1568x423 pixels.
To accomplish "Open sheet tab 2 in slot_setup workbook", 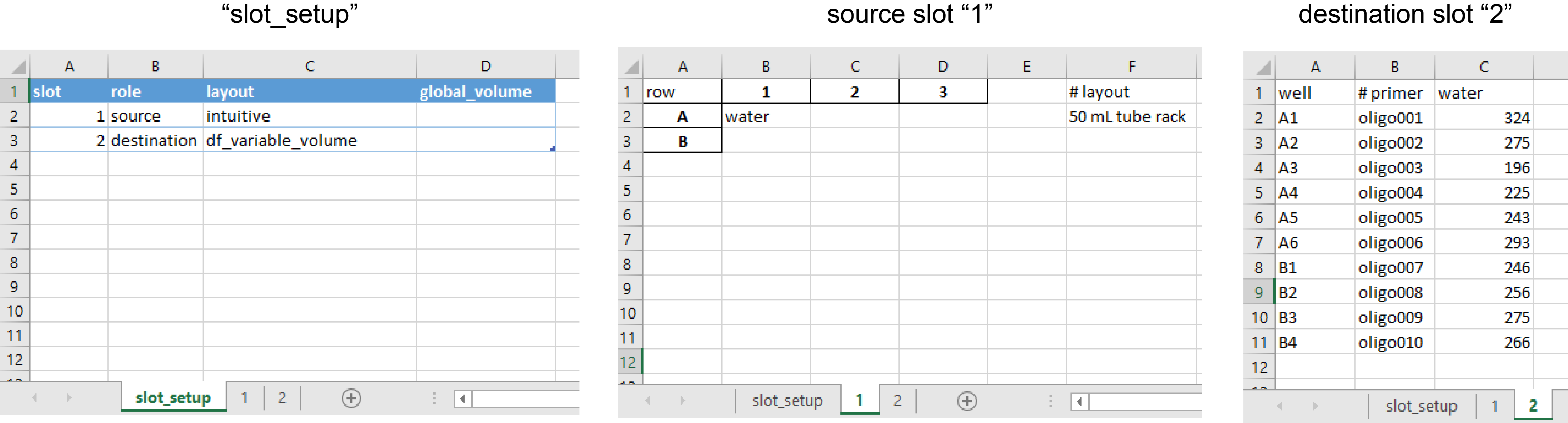I will [x=282, y=398].
